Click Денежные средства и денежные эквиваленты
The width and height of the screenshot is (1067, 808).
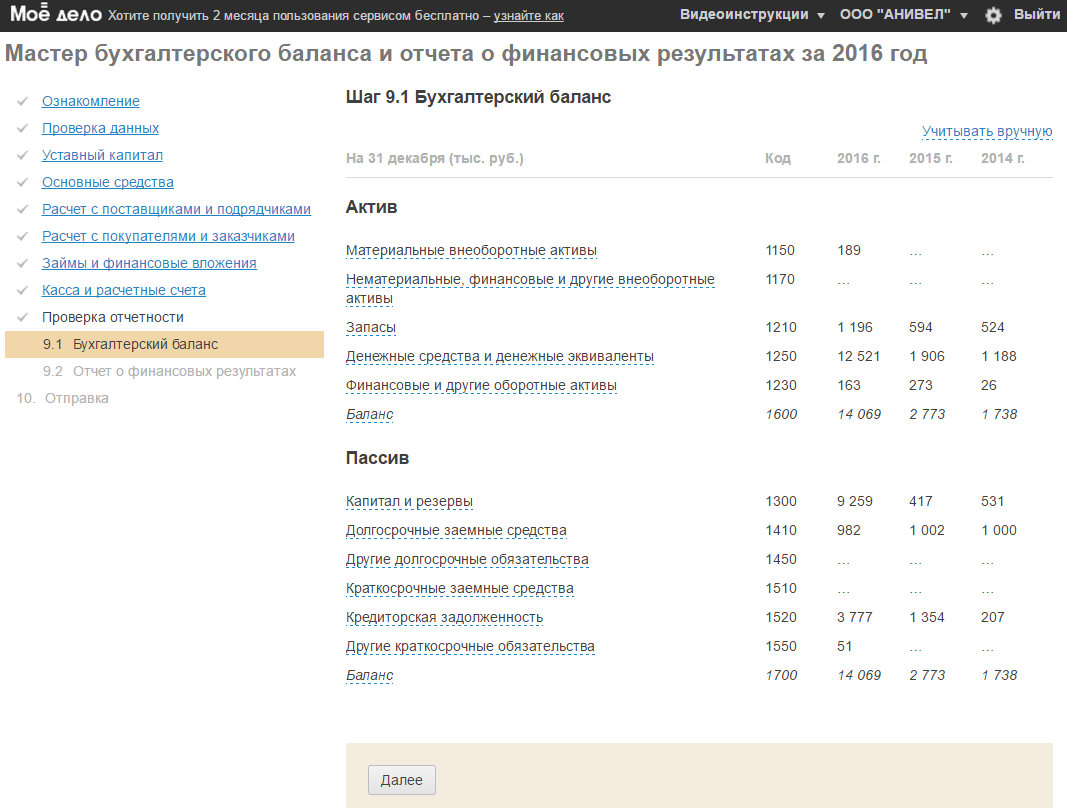point(499,356)
